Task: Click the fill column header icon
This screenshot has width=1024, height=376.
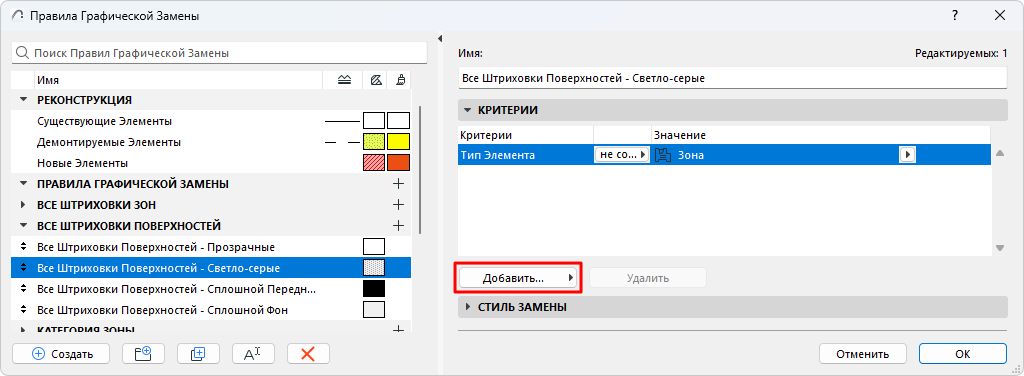Action: [x=375, y=80]
